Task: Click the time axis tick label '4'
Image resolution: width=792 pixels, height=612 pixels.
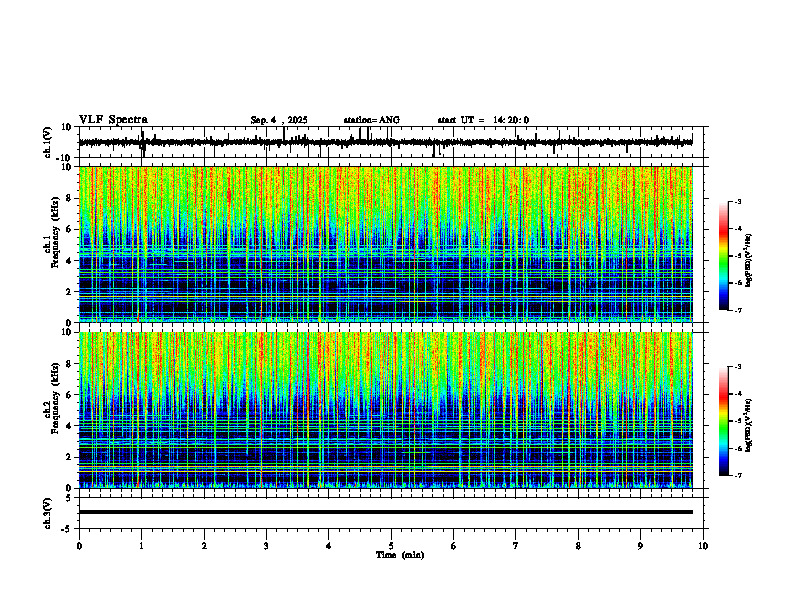Action: pyautogui.click(x=329, y=546)
